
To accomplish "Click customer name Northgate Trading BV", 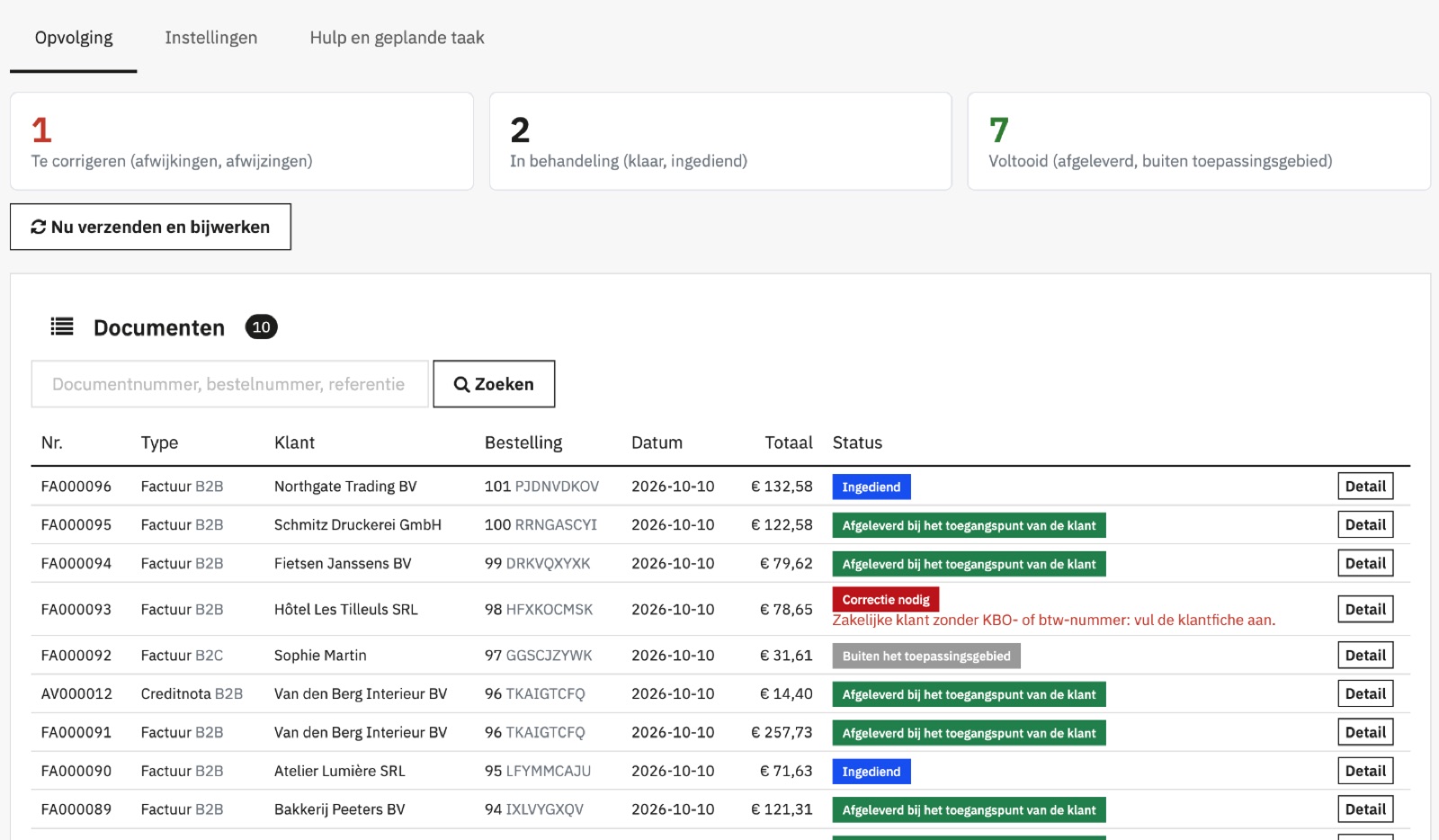I will point(345,487).
